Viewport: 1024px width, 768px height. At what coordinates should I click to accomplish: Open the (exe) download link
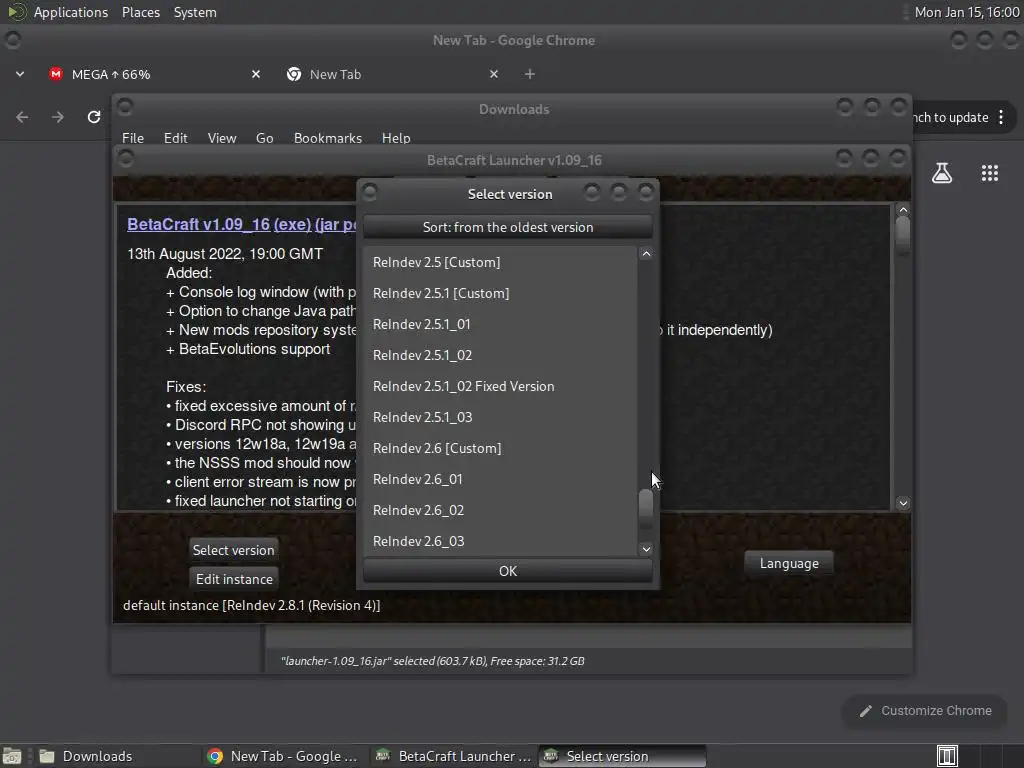[293, 224]
